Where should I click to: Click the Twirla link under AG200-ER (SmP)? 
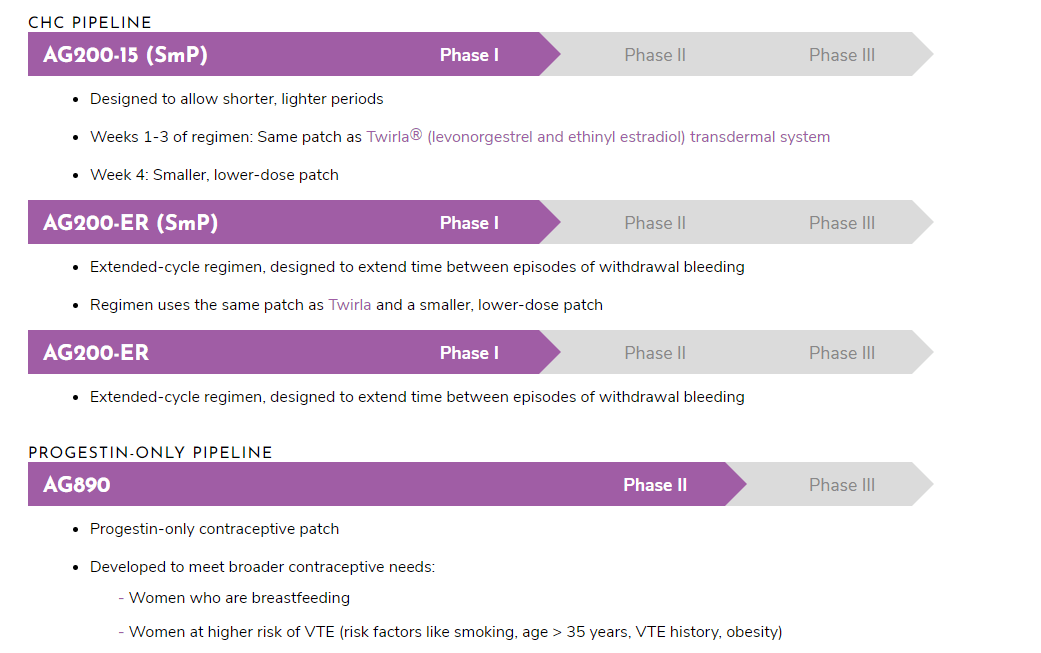(x=349, y=305)
